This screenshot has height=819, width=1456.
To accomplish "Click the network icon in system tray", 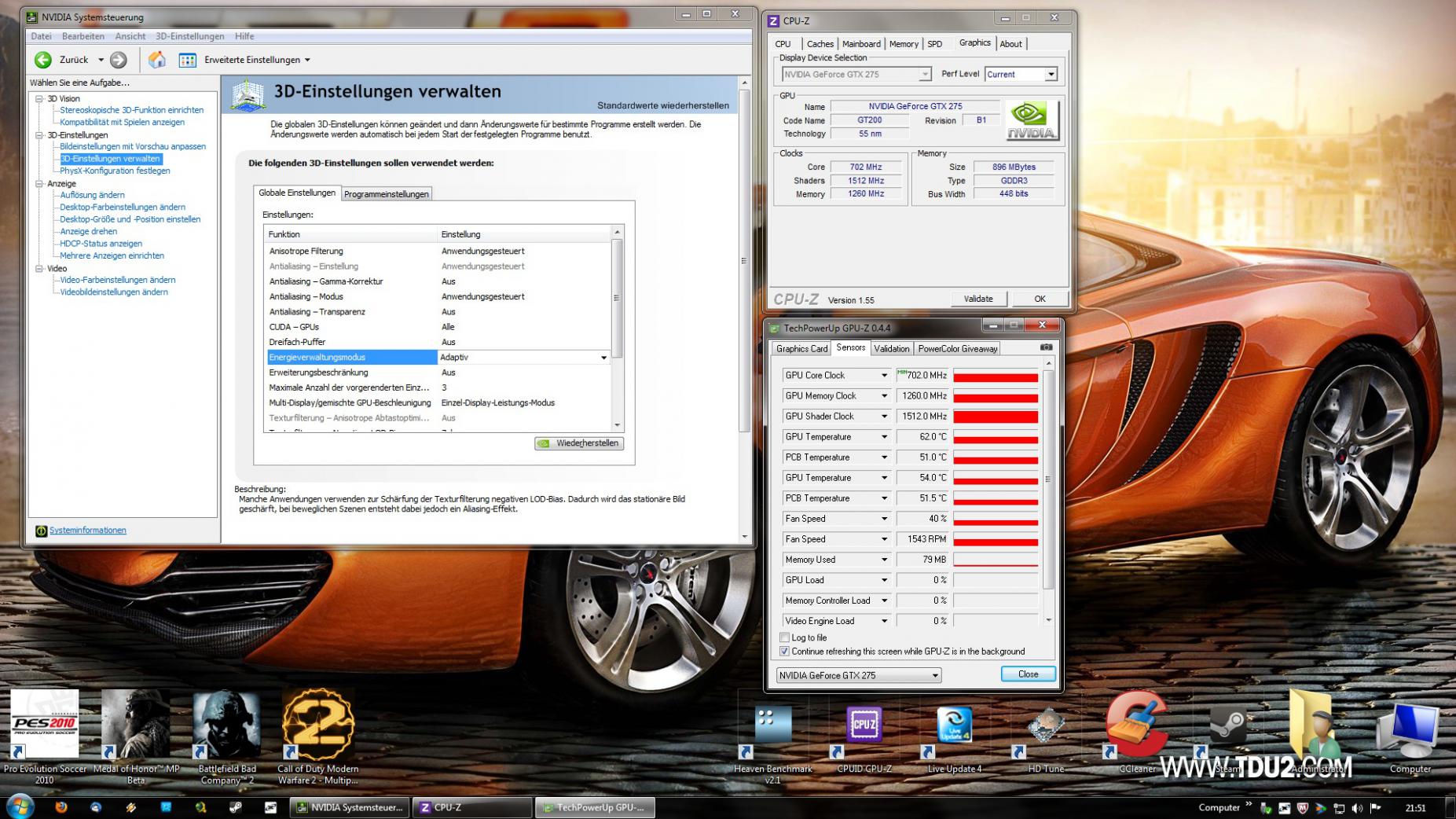I will click(x=1339, y=808).
